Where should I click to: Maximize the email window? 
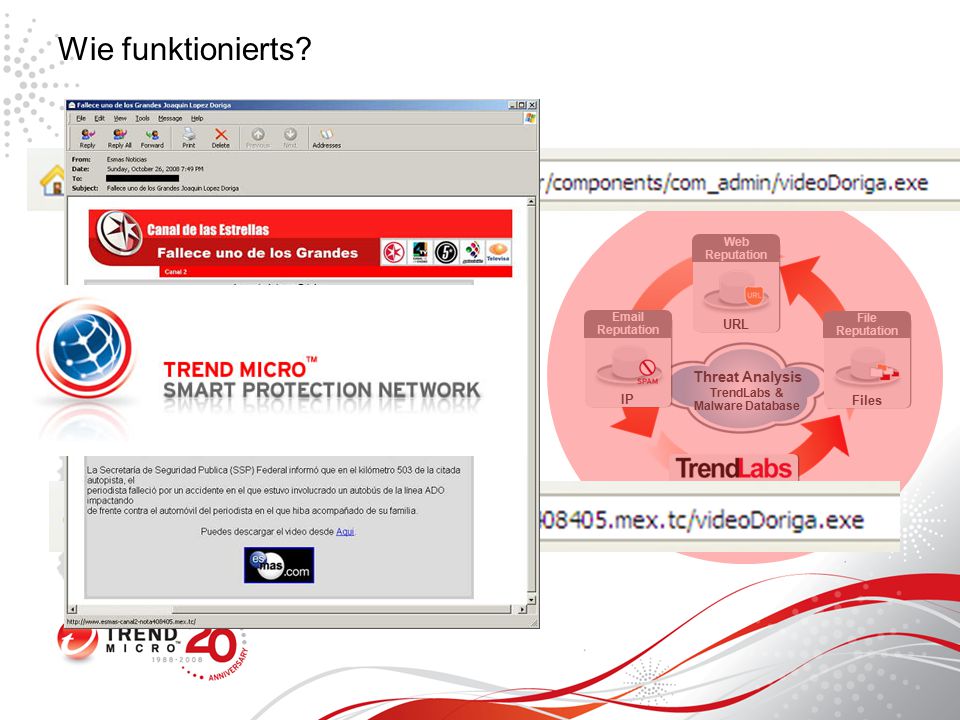coord(522,105)
